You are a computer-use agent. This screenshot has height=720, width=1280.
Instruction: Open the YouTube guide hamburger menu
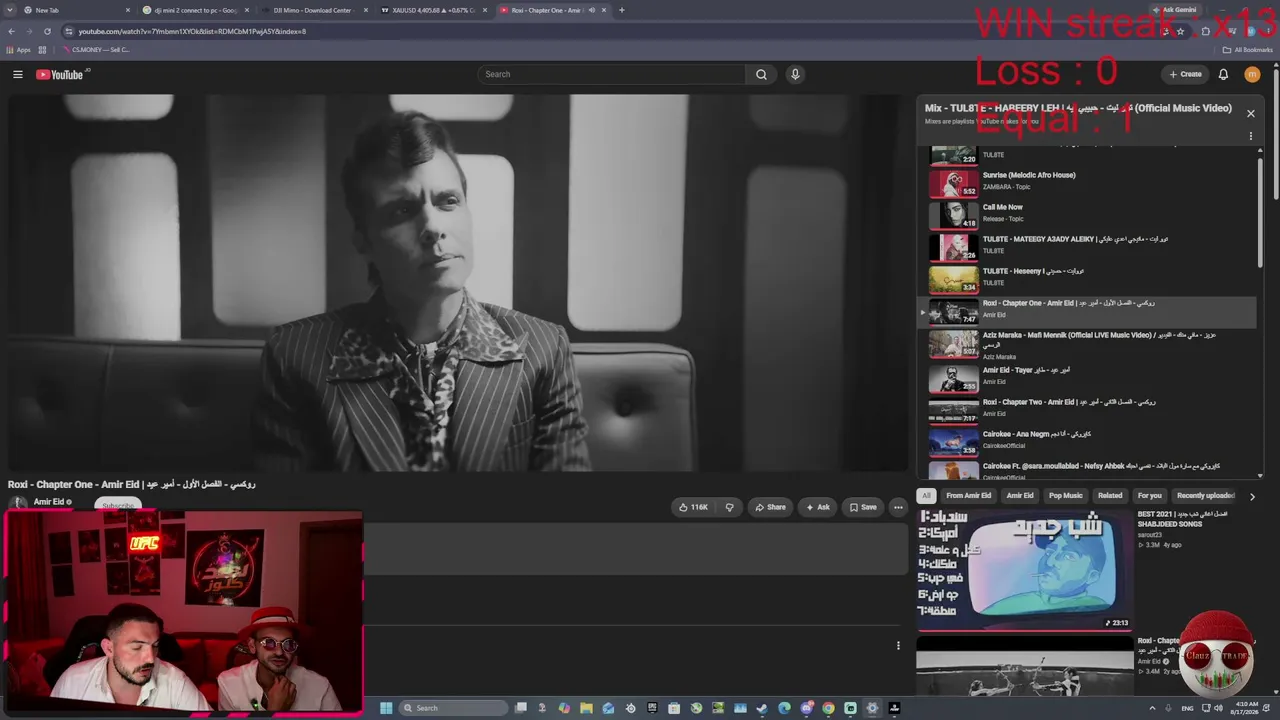coord(18,74)
